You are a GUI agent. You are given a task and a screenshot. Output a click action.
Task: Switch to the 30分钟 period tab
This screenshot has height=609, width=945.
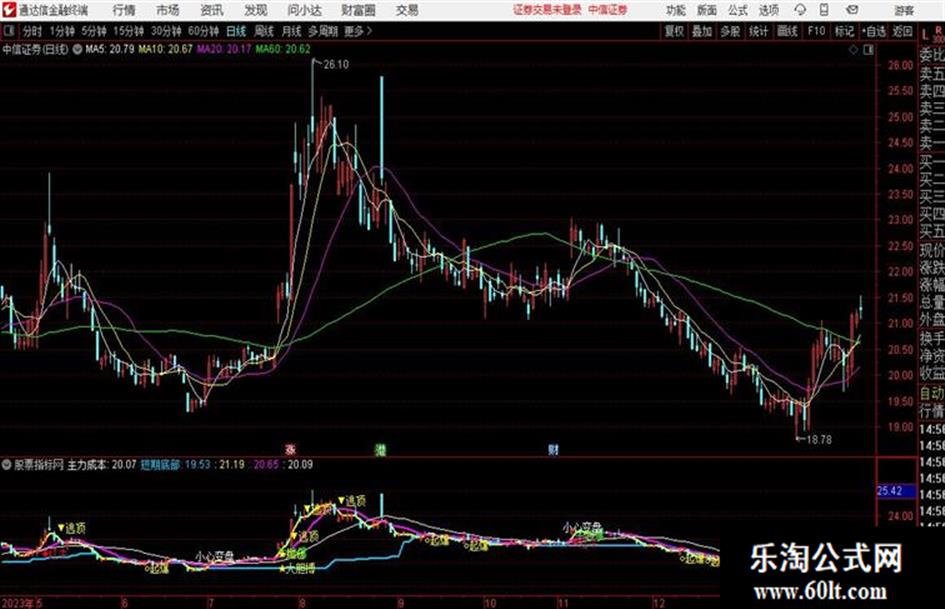[x=166, y=31]
